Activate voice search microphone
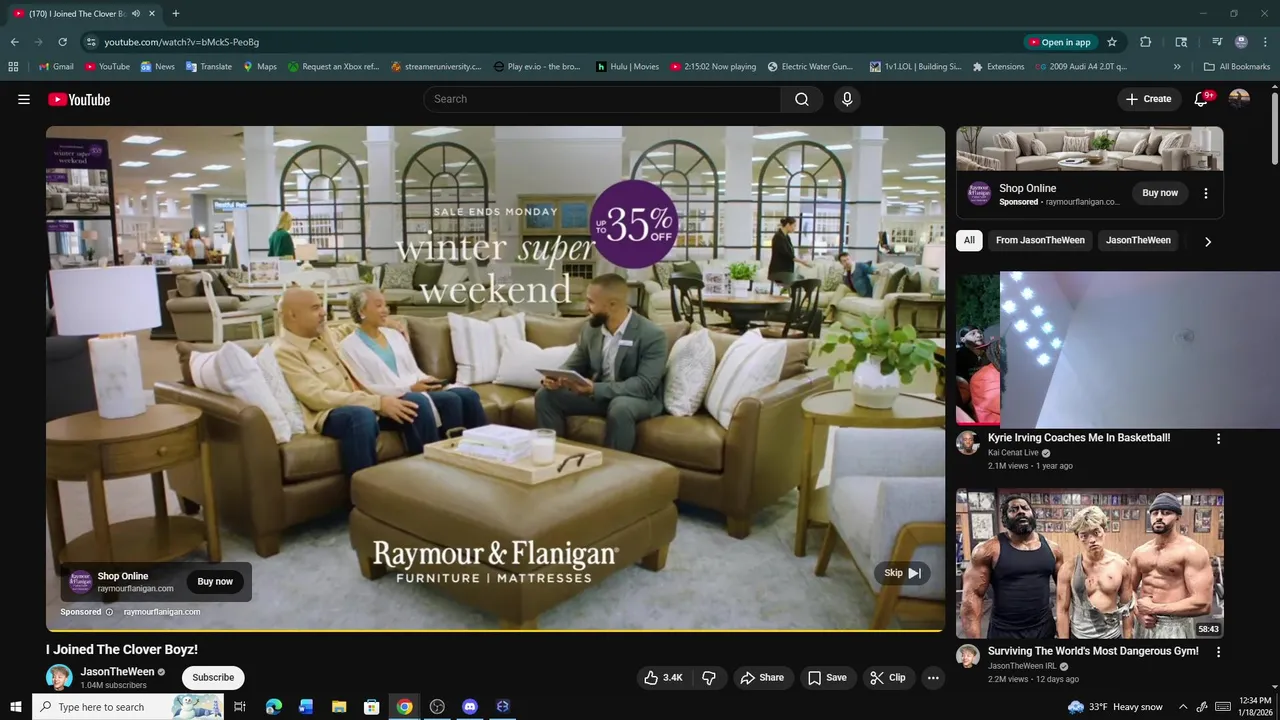Image resolution: width=1280 pixels, height=720 pixels. [x=847, y=99]
